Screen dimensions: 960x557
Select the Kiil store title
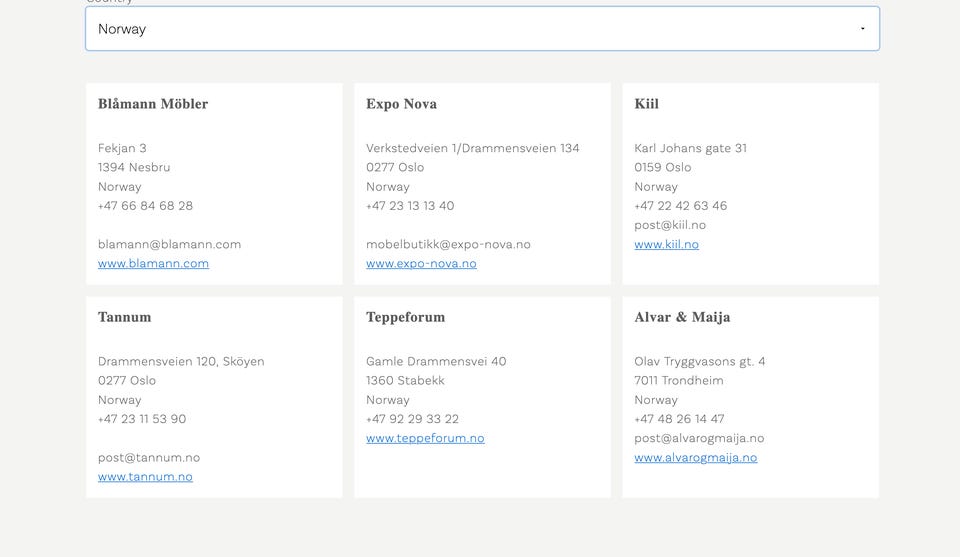646,104
